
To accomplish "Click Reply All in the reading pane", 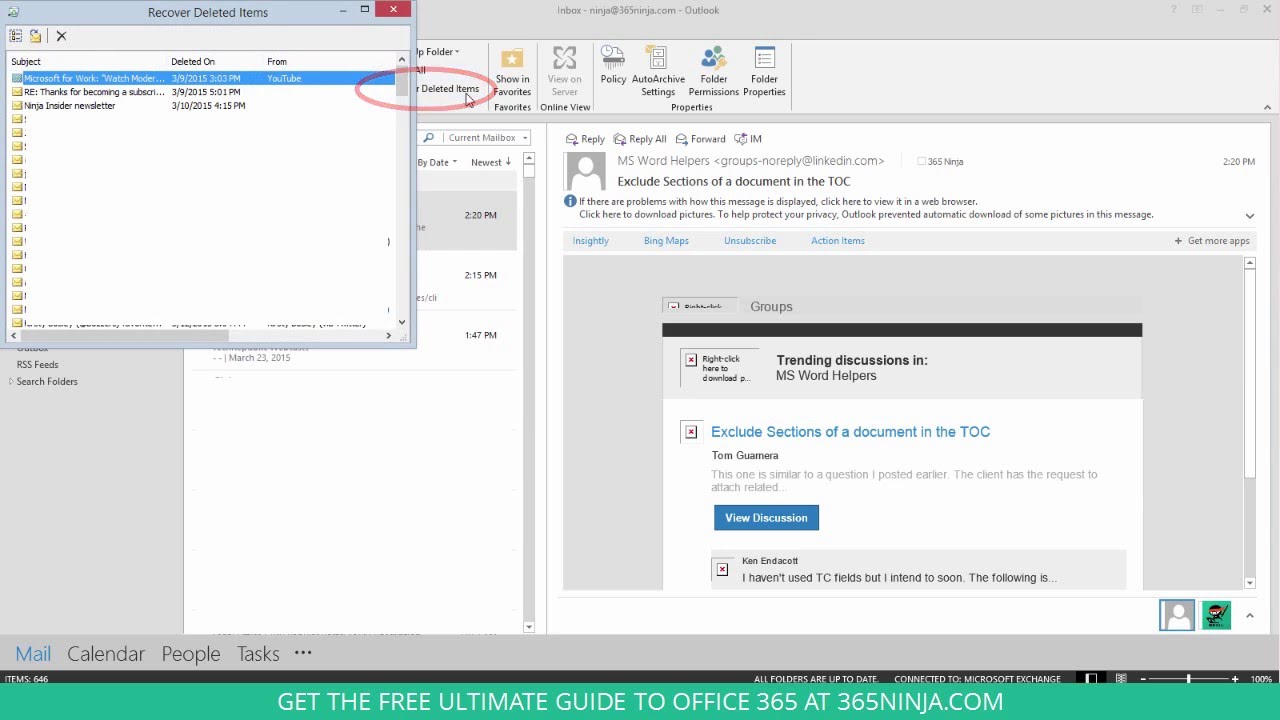I will (640, 139).
